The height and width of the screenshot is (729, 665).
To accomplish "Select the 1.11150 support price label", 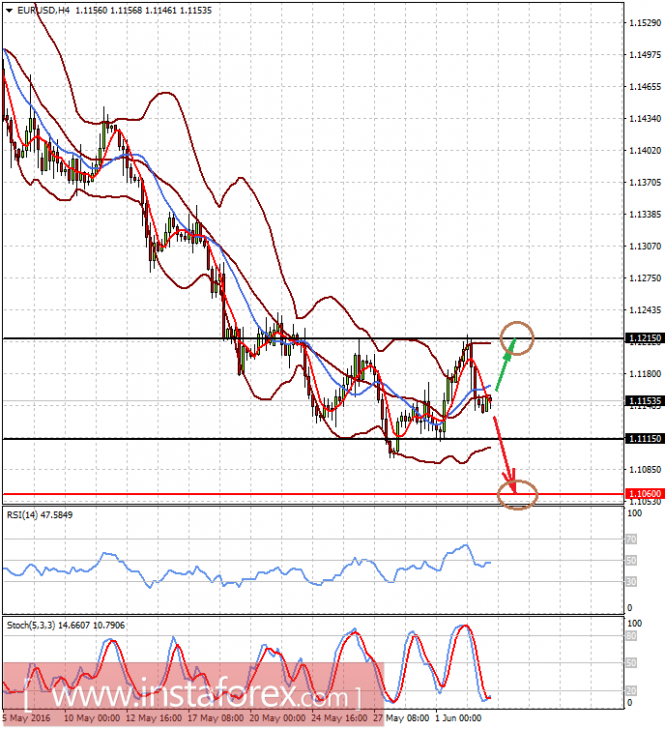I will tap(645, 438).
